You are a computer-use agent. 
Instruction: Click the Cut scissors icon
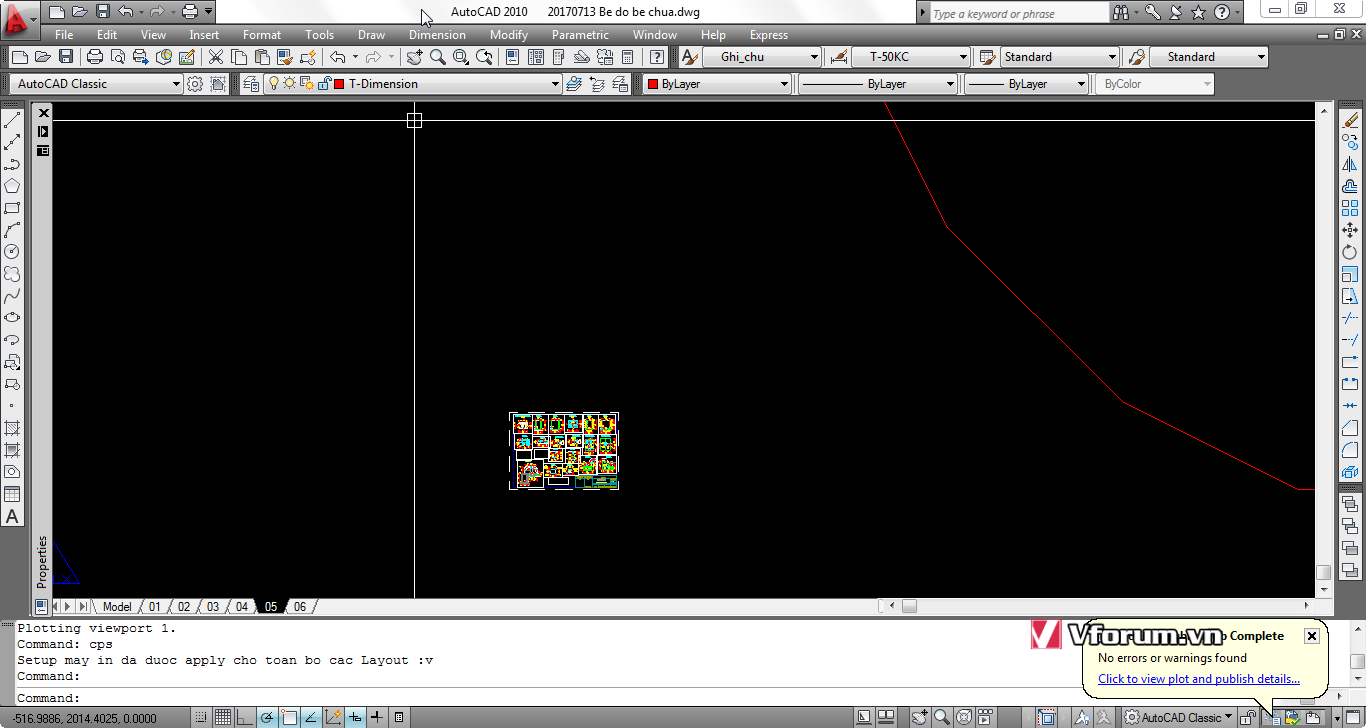[x=215, y=57]
